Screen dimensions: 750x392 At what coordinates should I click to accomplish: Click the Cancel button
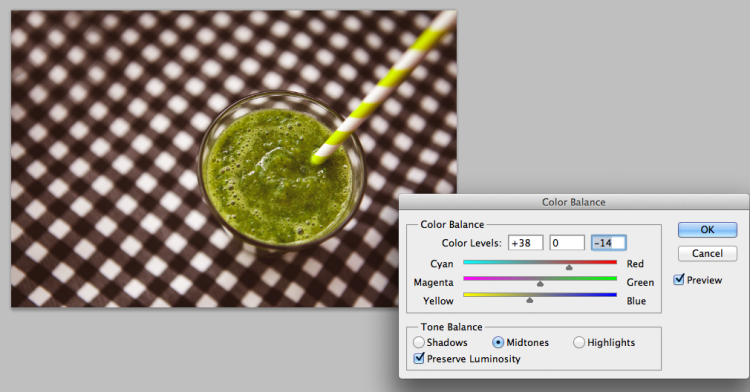pos(707,253)
